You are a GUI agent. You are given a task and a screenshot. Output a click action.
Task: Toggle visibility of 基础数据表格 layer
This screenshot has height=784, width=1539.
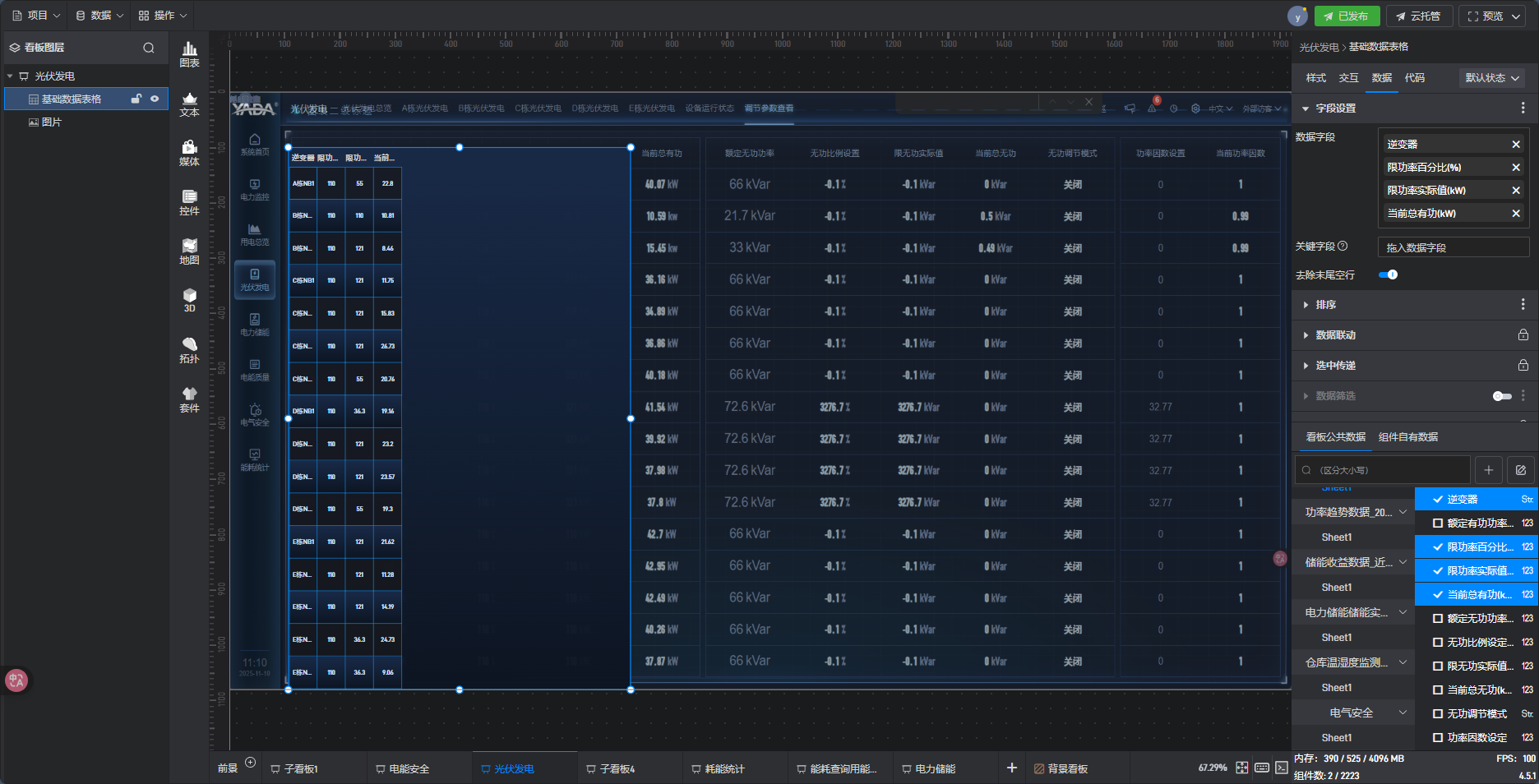155,99
